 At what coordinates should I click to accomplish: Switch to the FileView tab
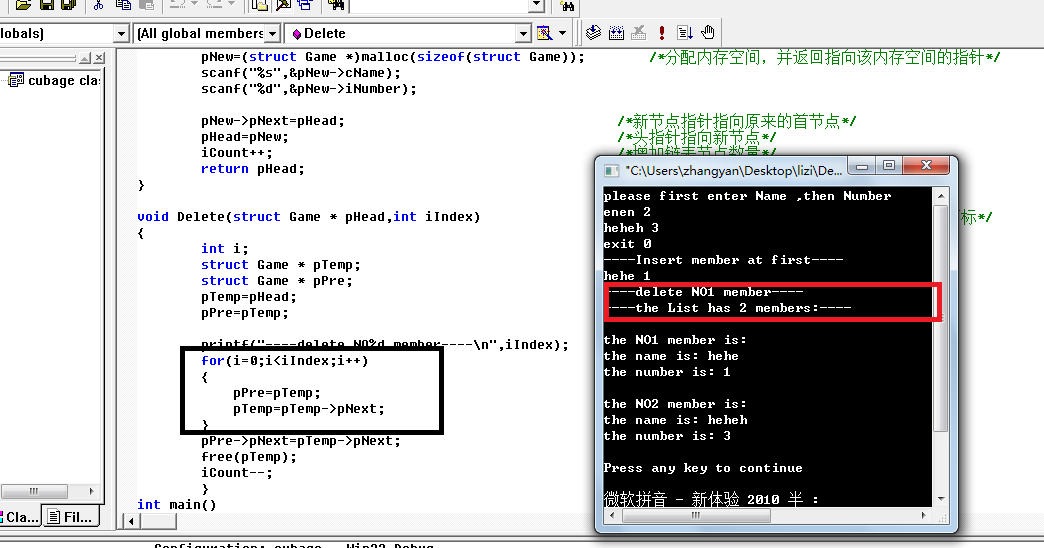(71, 516)
